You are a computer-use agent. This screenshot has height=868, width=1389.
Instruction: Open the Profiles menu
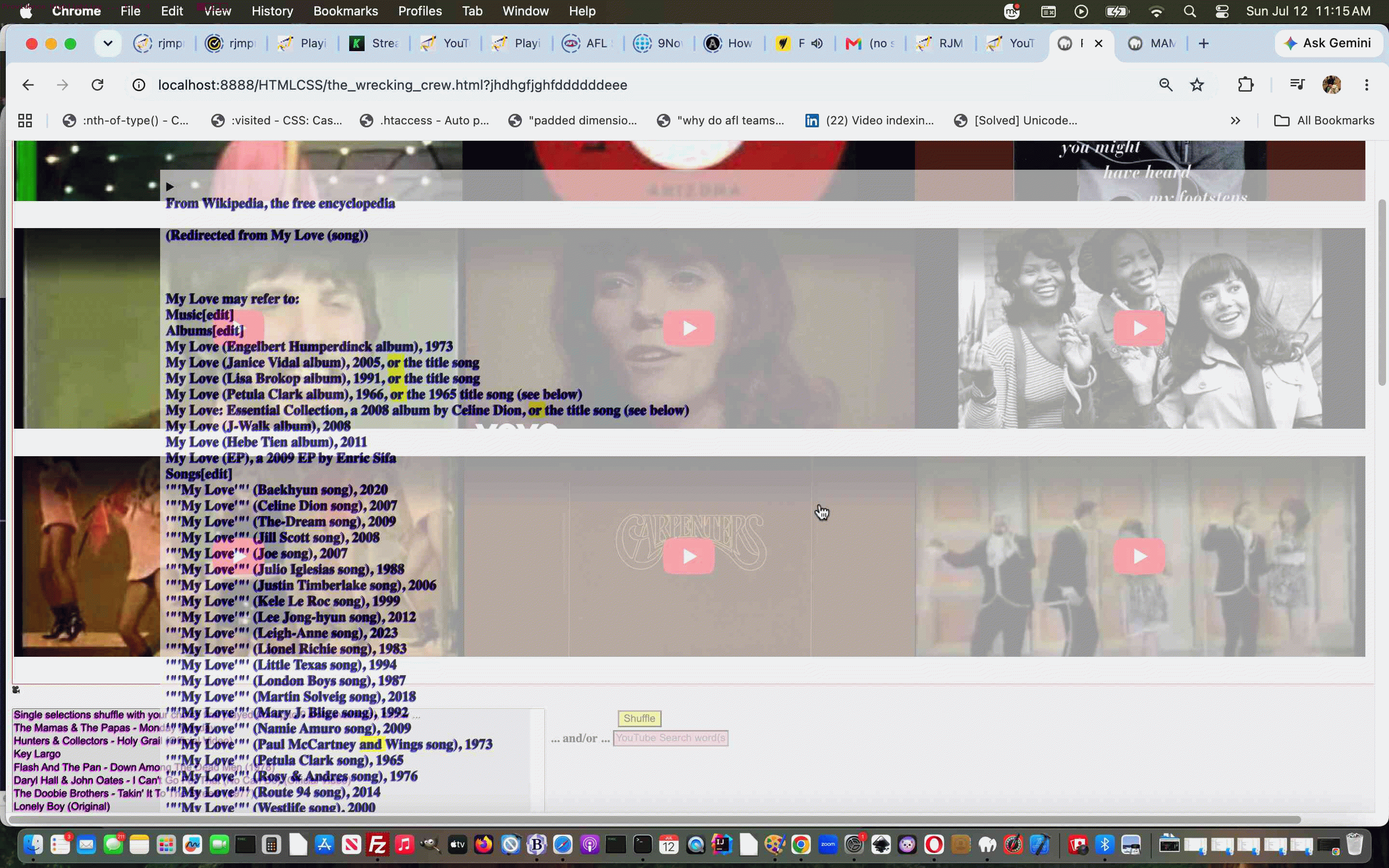point(420,11)
